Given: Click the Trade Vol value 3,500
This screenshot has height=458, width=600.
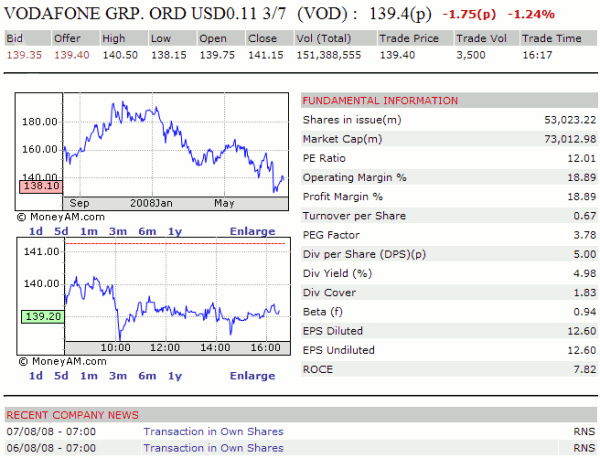Looking at the screenshot, I should click(x=471, y=55).
